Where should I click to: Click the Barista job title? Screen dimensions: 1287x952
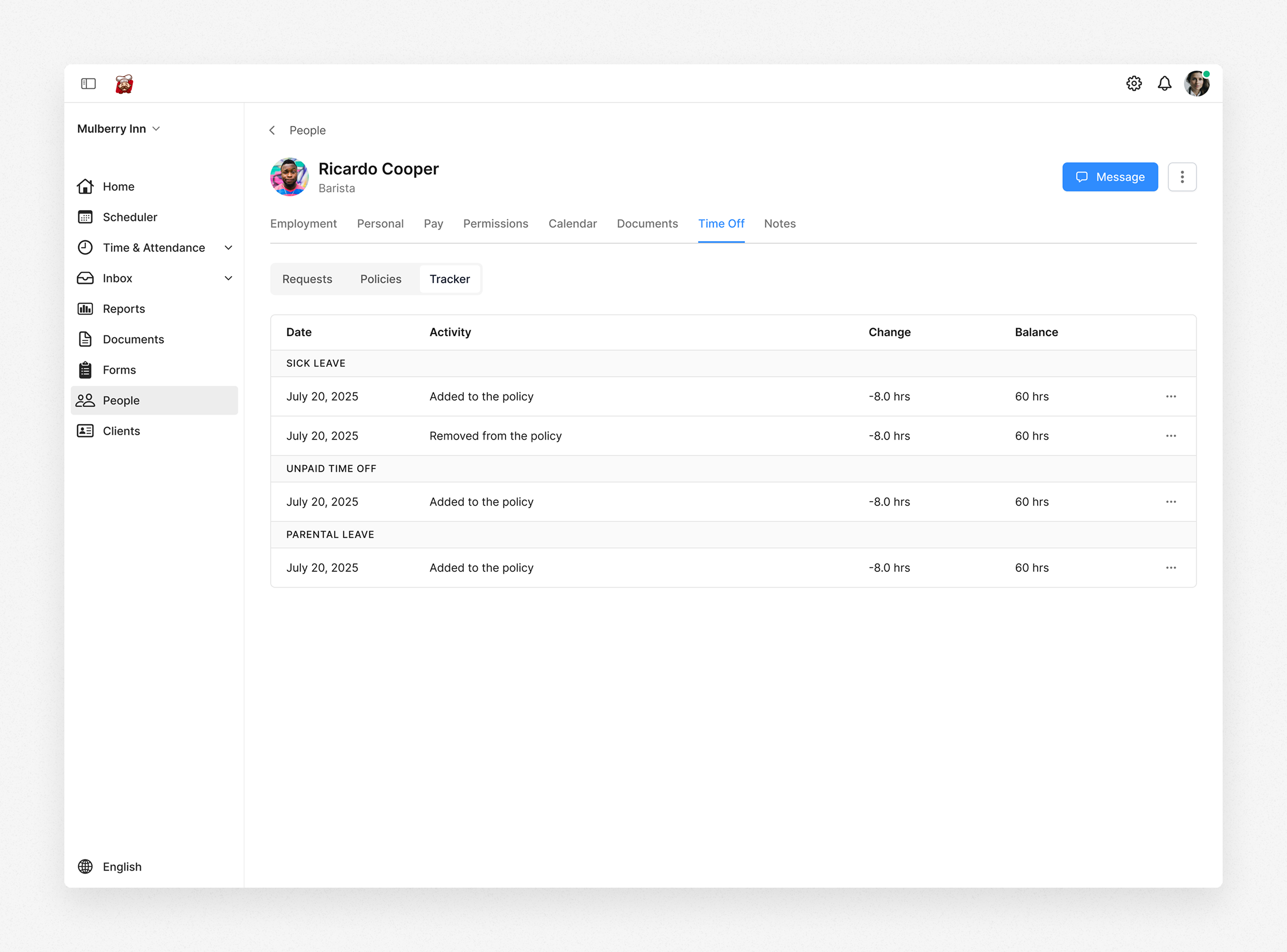(x=337, y=189)
